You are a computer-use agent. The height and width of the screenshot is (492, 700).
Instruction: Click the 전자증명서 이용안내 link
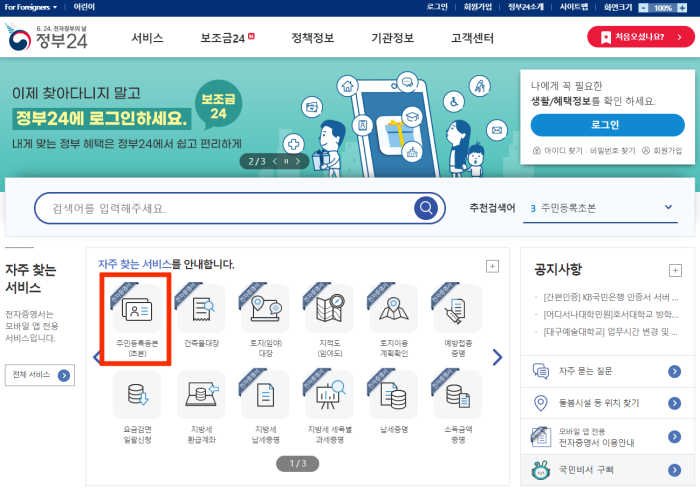[x=596, y=442]
